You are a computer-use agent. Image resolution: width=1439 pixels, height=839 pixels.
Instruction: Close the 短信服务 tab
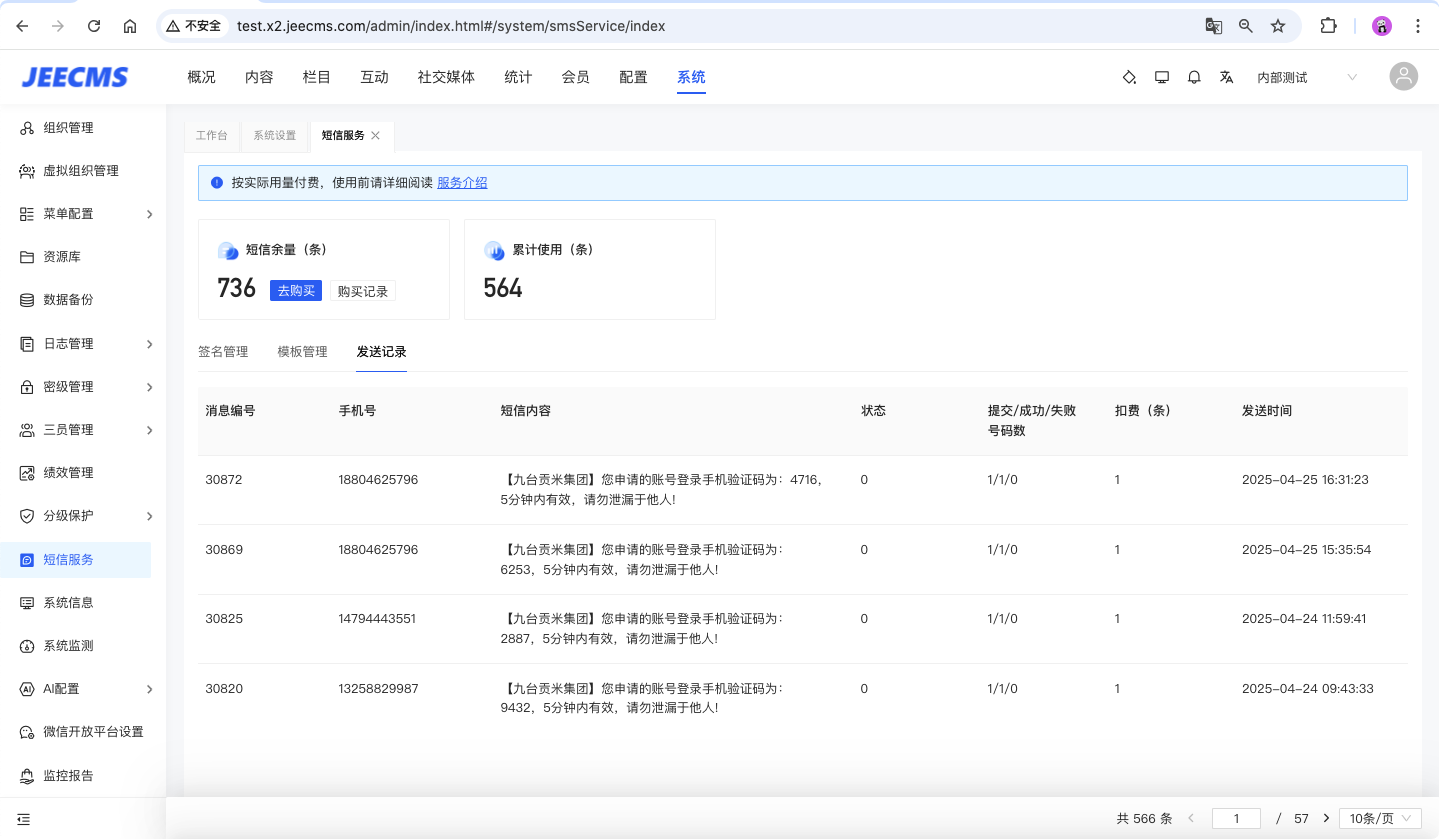[x=376, y=135]
